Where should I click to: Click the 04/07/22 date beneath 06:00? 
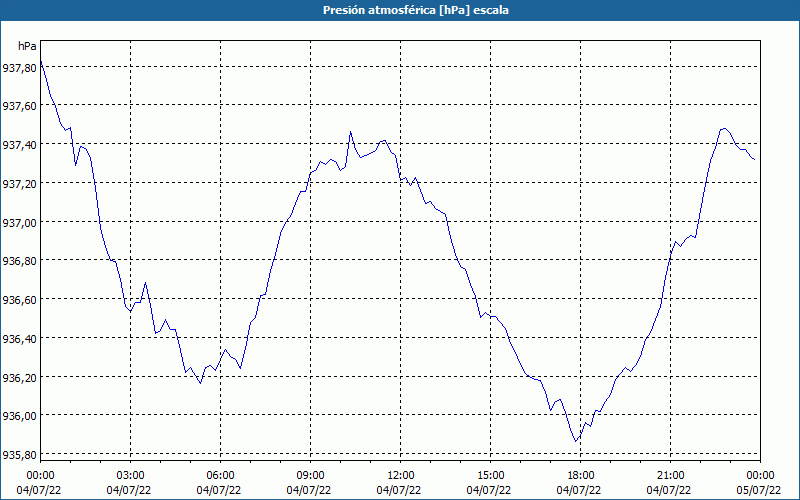point(220,490)
